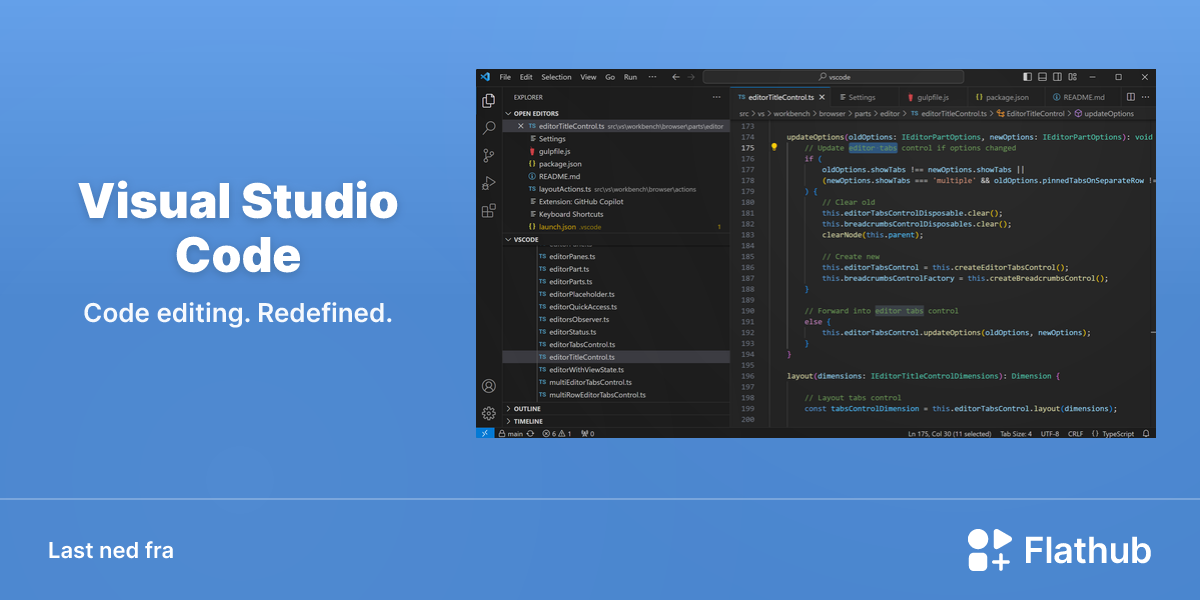Open Customize Layout button

pyautogui.click(x=1072, y=77)
